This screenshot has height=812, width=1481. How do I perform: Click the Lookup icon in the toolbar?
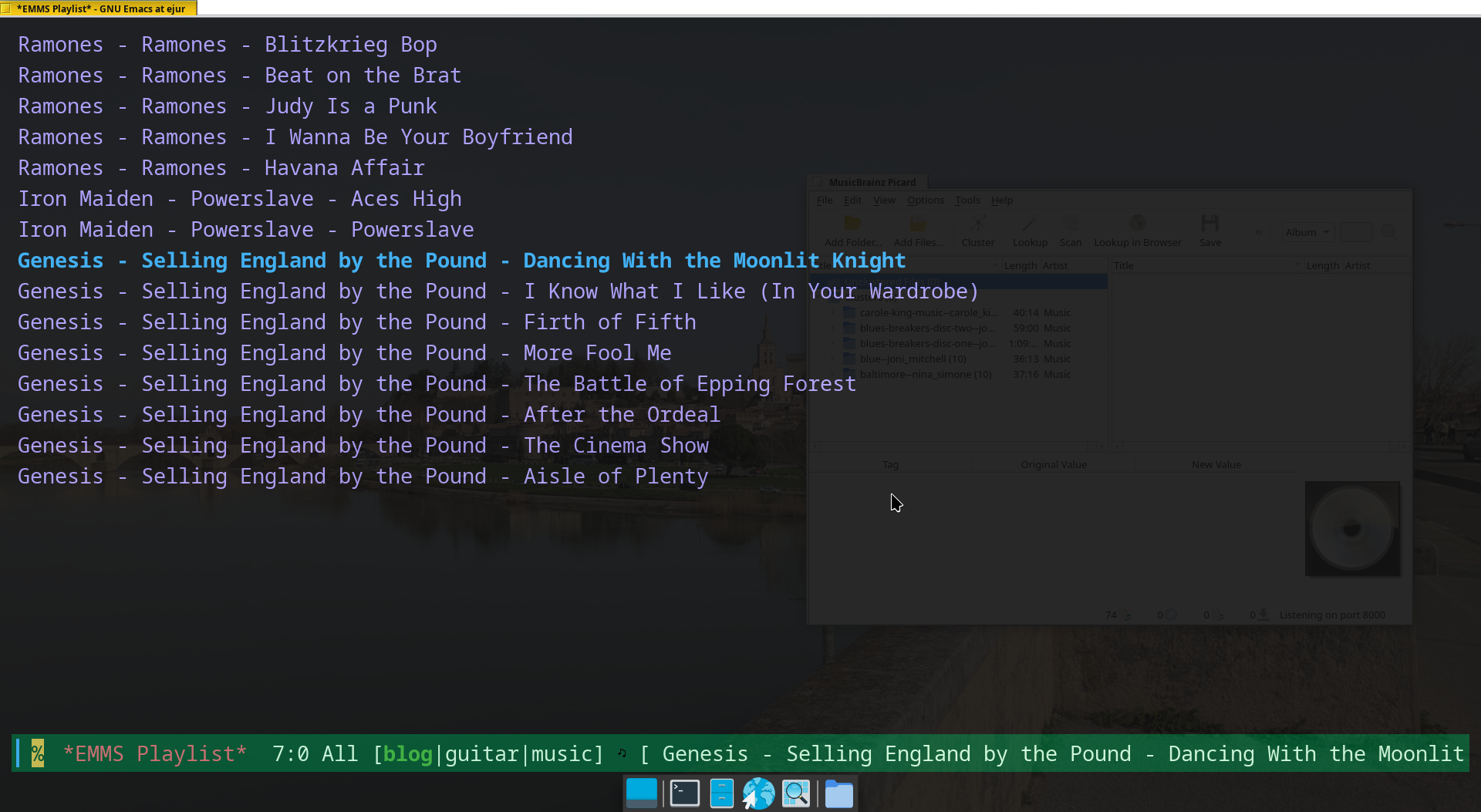(x=1029, y=224)
